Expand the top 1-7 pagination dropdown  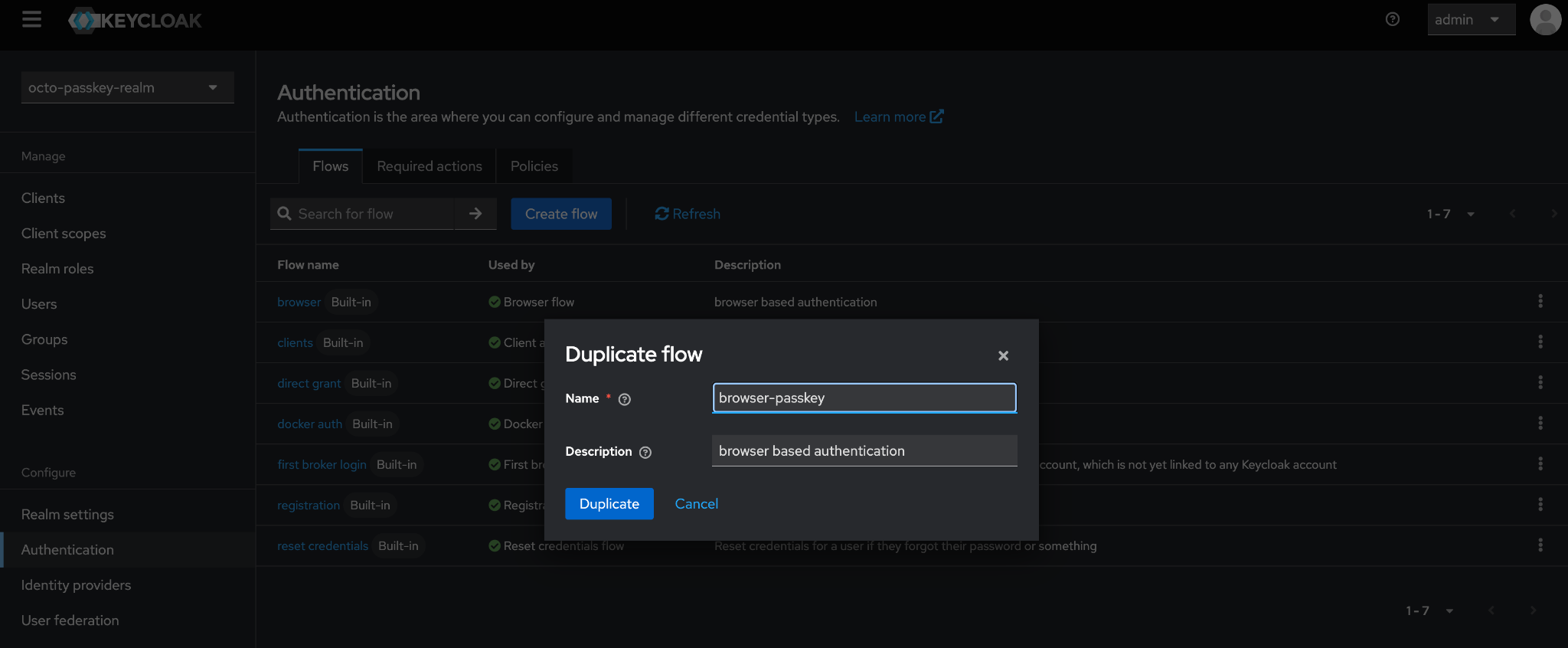(1450, 214)
